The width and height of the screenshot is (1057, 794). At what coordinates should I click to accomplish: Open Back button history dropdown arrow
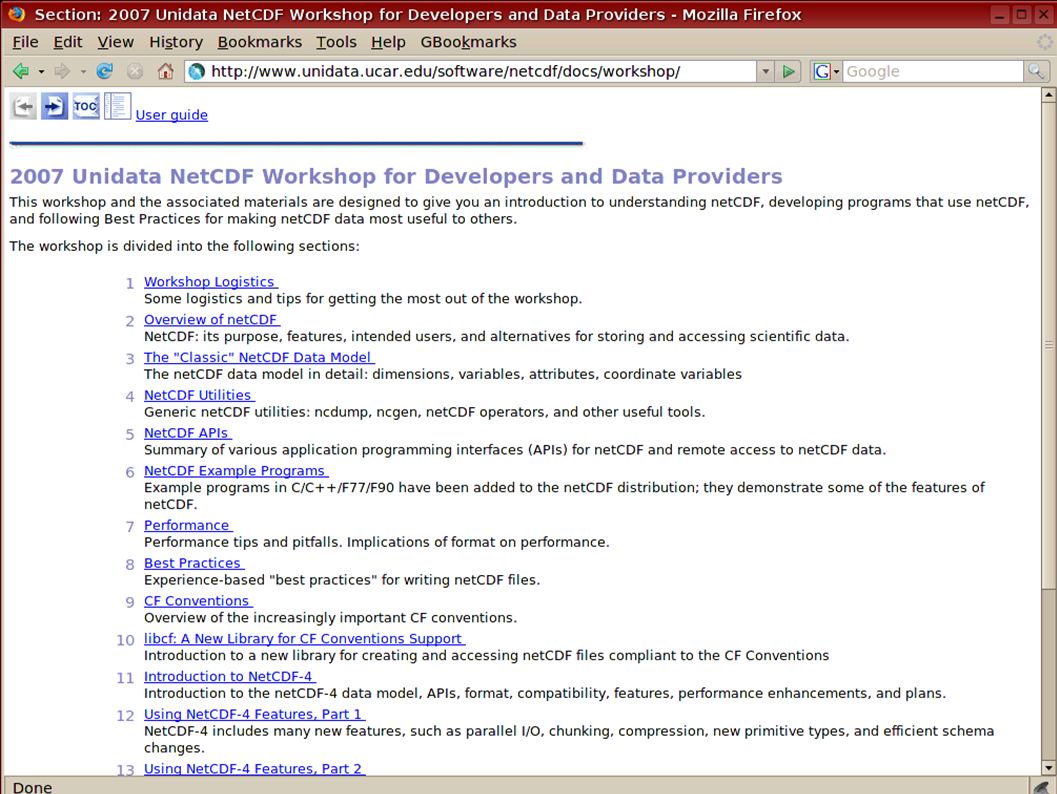pos(41,71)
